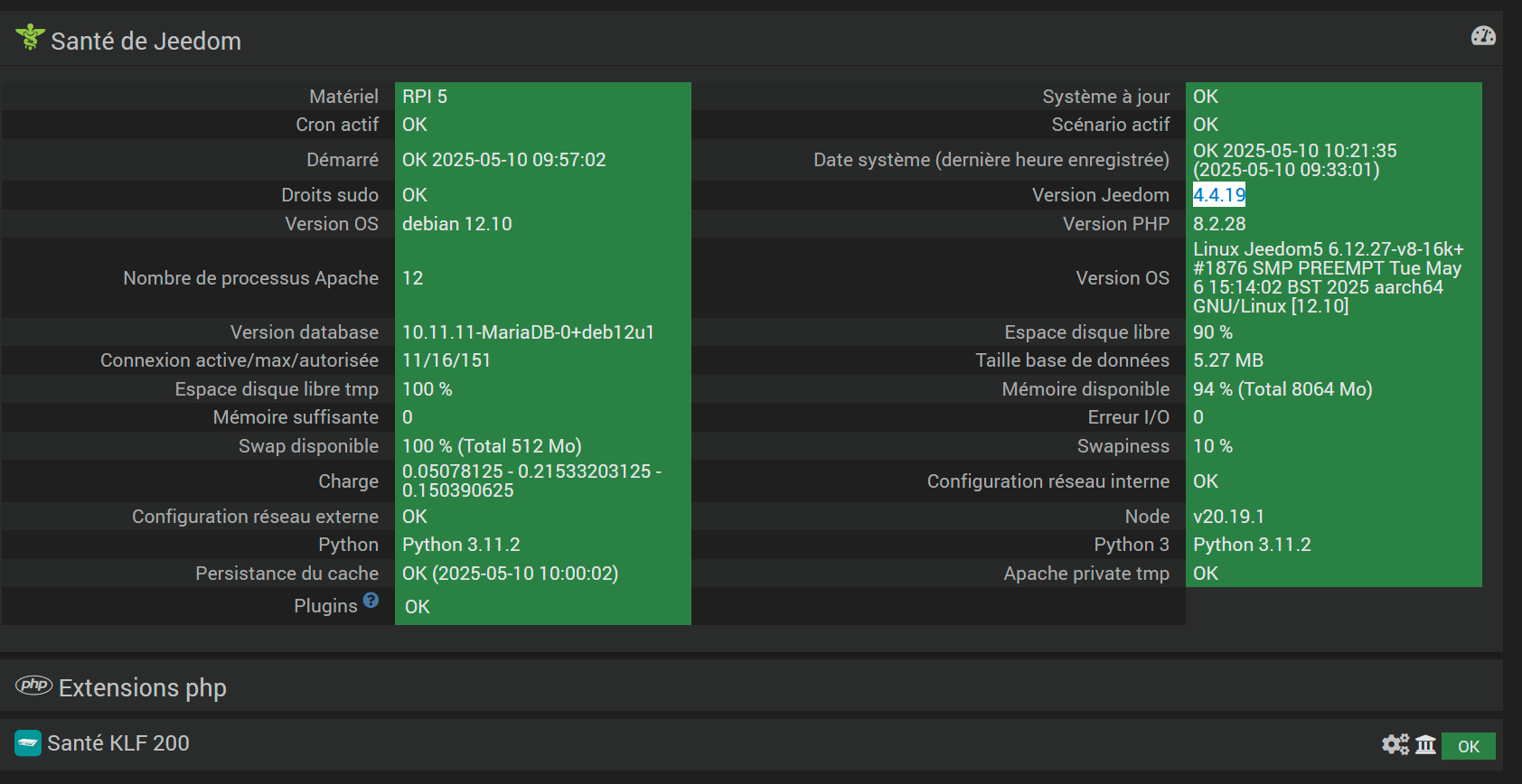Click the 10.11.11-MariaDB-0+deb12u1 value
The width and height of the screenshot is (1522, 784).
tap(528, 332)
